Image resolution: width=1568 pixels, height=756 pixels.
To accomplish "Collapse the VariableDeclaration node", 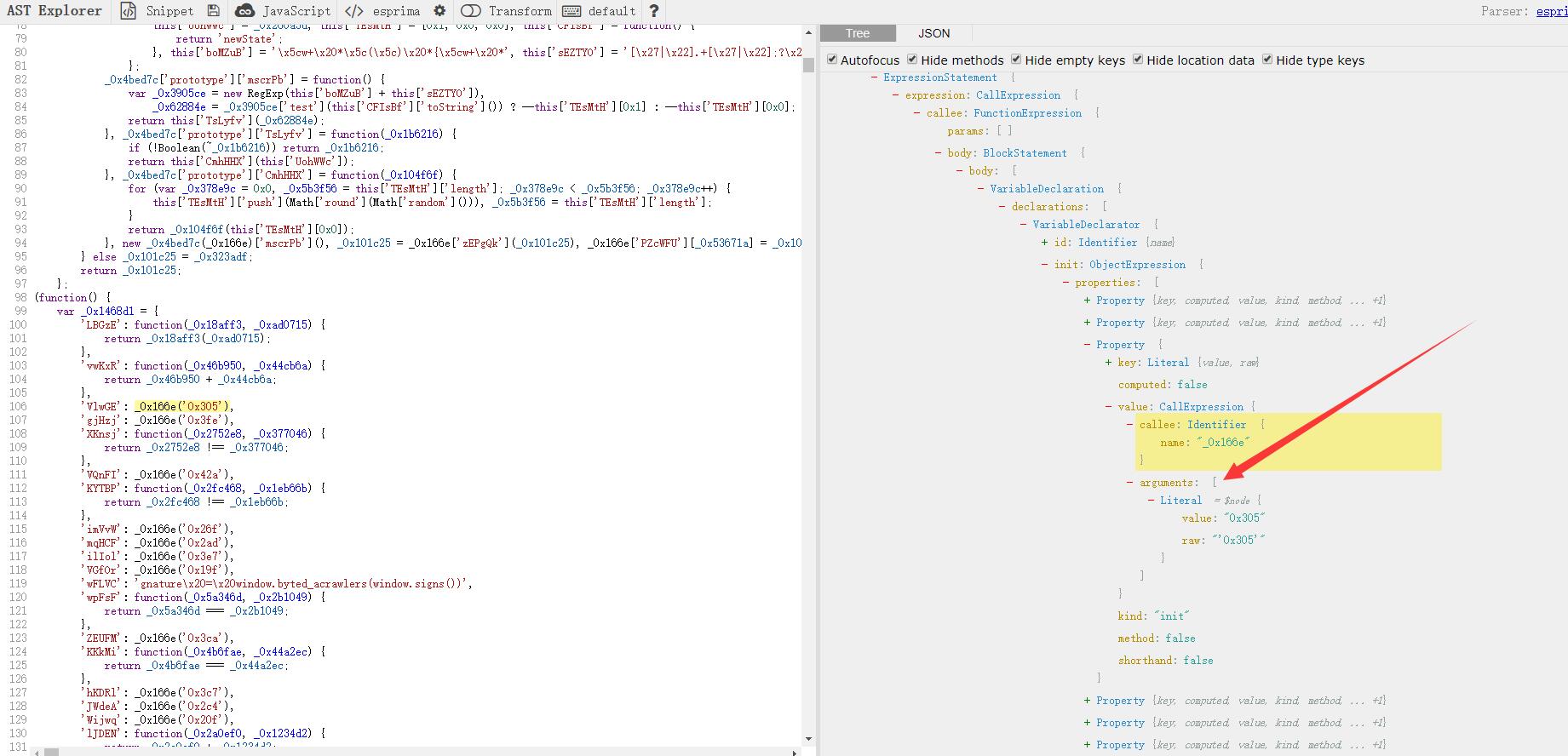I will pos(981,189).
